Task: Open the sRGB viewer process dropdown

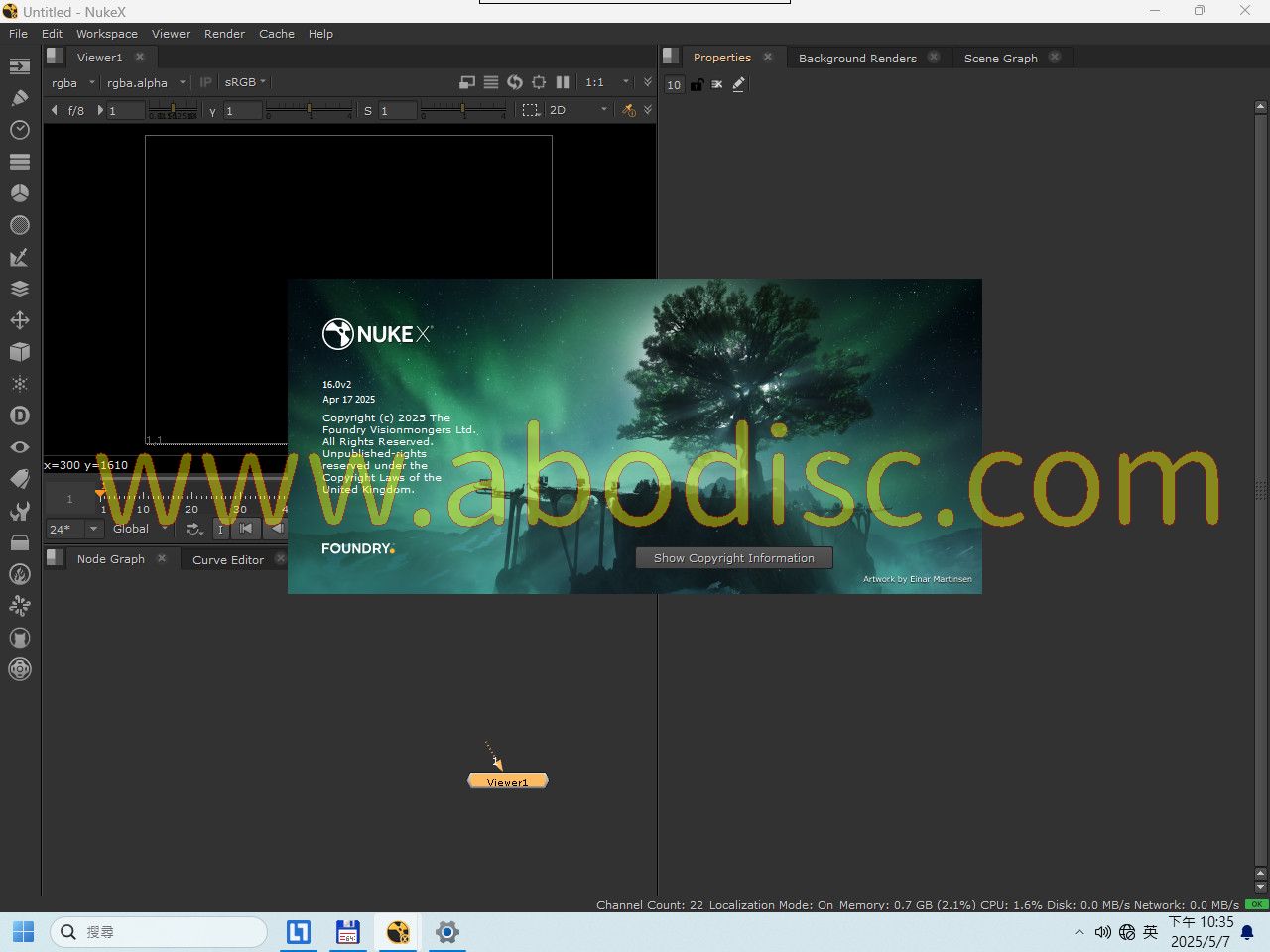Action: click(245, 82)
